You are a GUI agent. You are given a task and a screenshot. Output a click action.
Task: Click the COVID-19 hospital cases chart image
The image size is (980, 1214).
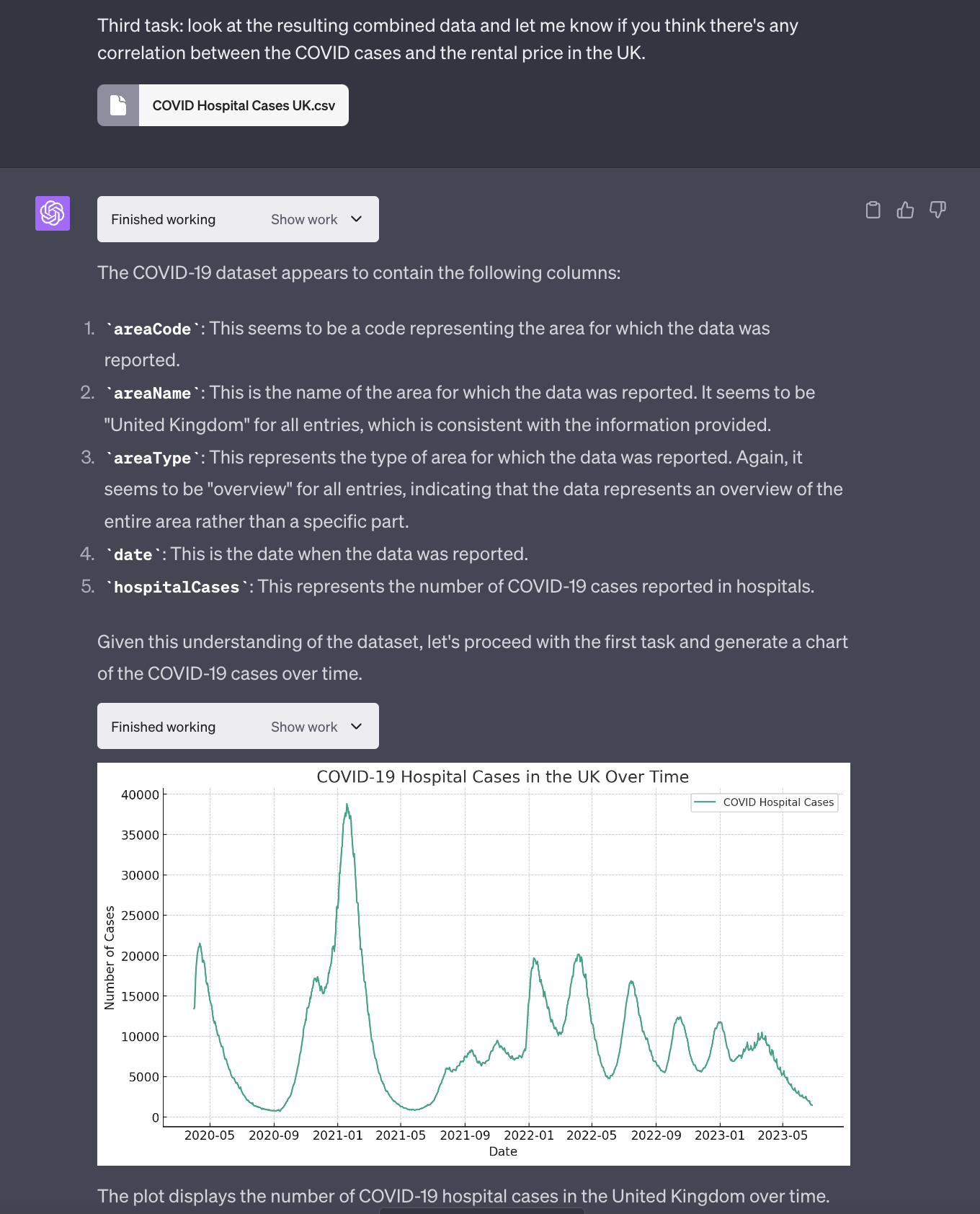click(x=473, y=964)
